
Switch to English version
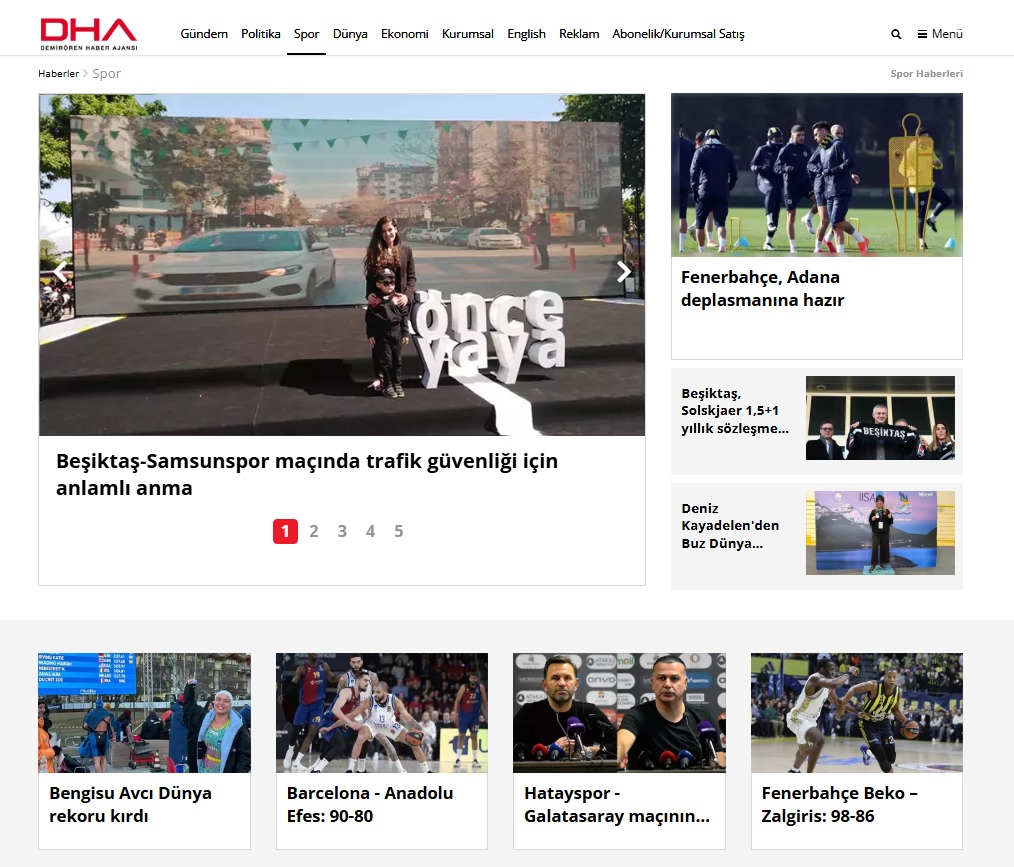click(x=526, y=34)
